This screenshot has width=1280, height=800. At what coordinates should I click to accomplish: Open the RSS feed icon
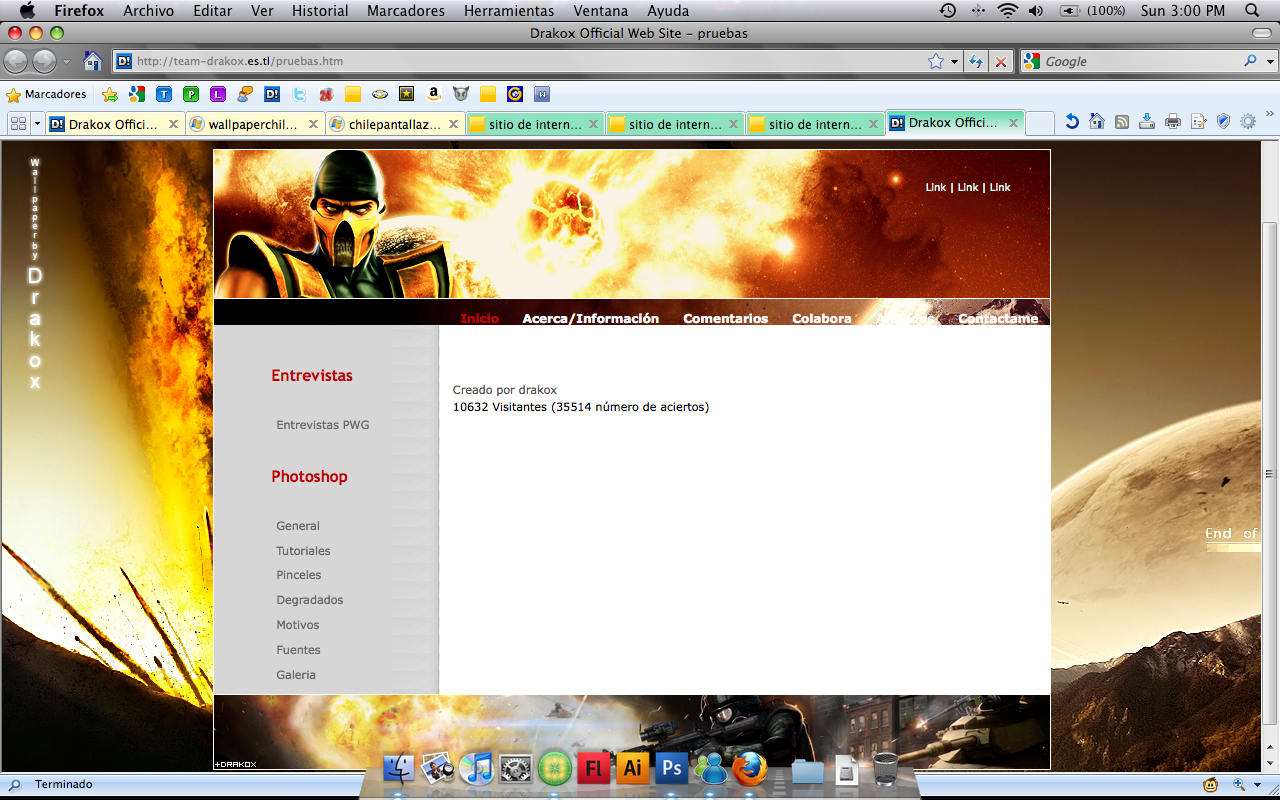(1122, 122)
